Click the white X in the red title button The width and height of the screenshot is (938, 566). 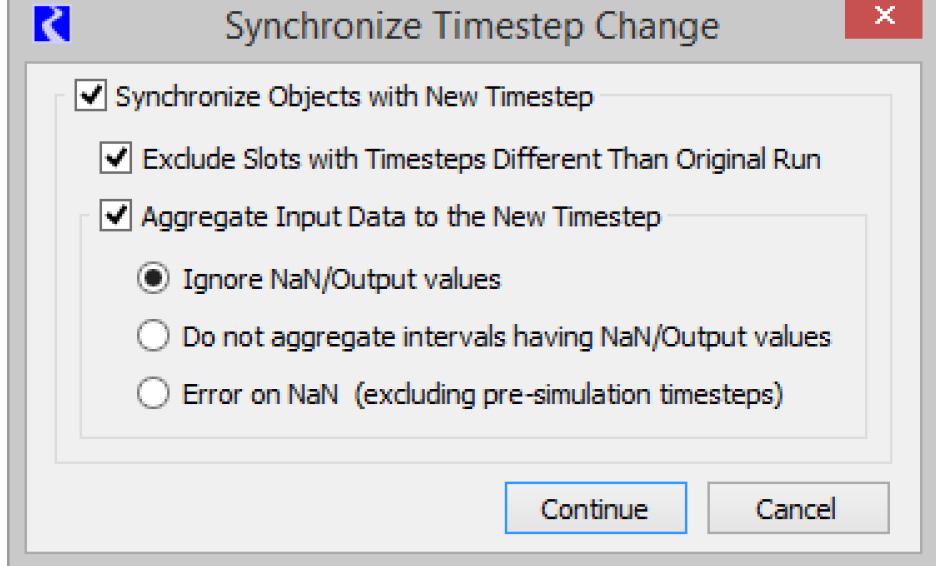(883, 17)
